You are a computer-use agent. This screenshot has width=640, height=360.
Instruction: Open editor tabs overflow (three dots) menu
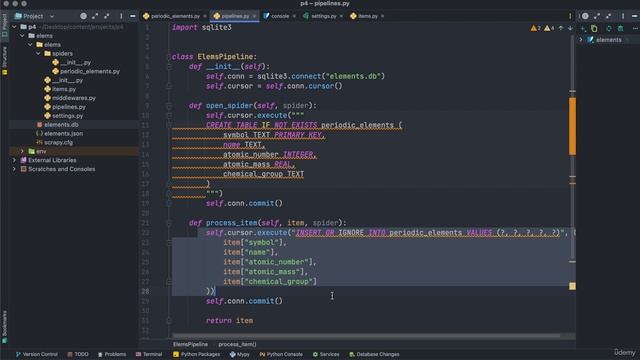click(570, 16)
